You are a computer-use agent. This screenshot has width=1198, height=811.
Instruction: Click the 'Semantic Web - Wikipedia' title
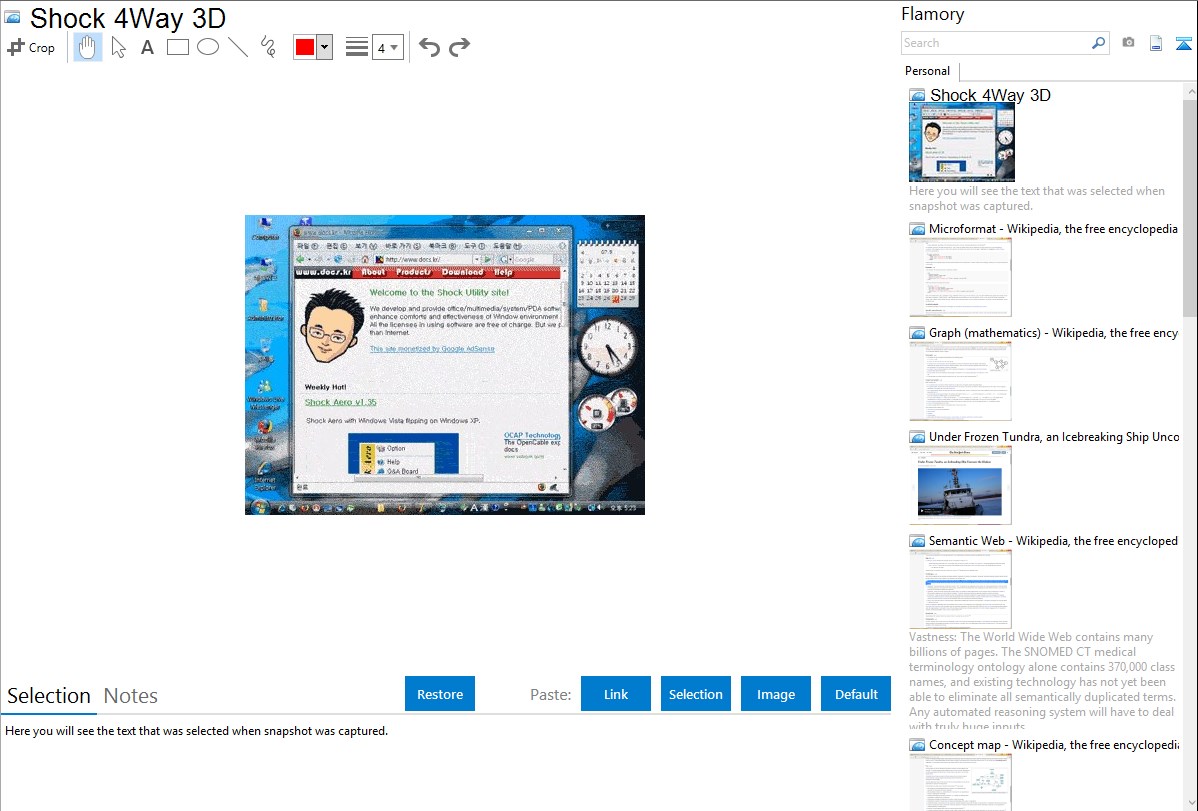[x=1053, y=540]
